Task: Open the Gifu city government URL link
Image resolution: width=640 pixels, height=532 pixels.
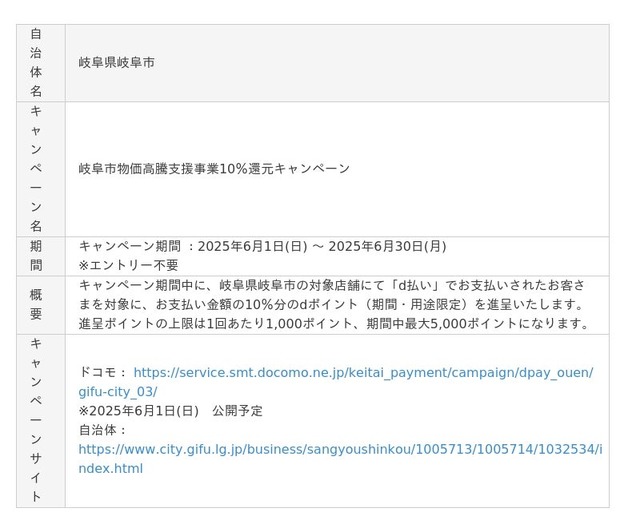Action: click(x=340, y=449)
